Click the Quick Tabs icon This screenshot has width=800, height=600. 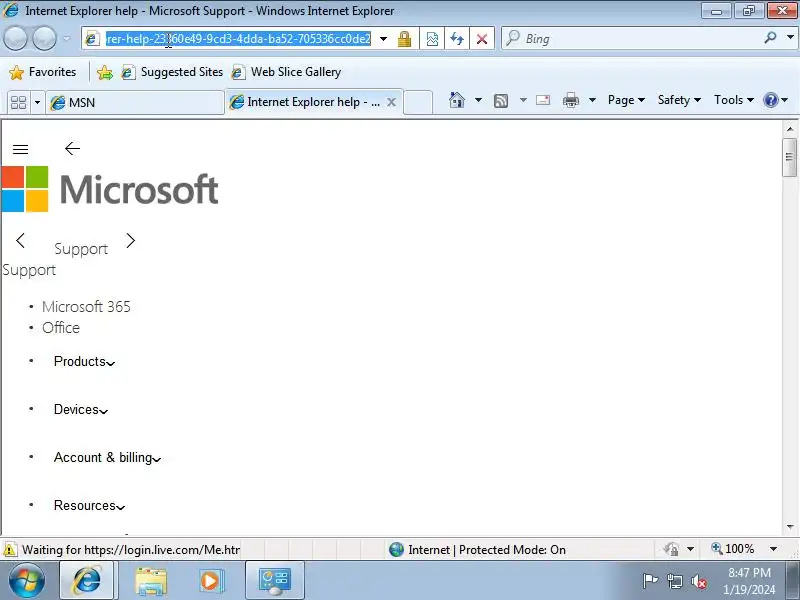(x=19, y=103)
